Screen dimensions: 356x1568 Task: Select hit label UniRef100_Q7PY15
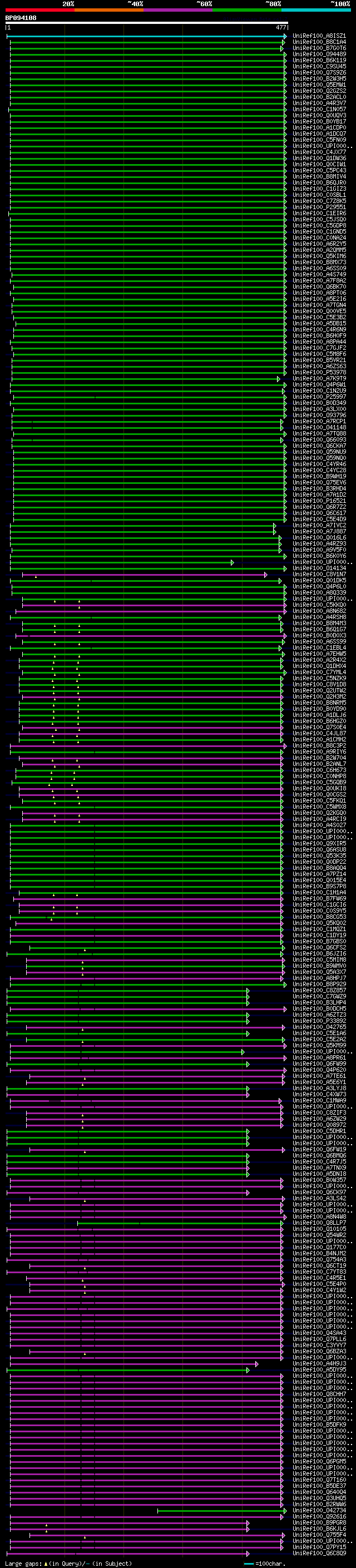click(319, 1547)
